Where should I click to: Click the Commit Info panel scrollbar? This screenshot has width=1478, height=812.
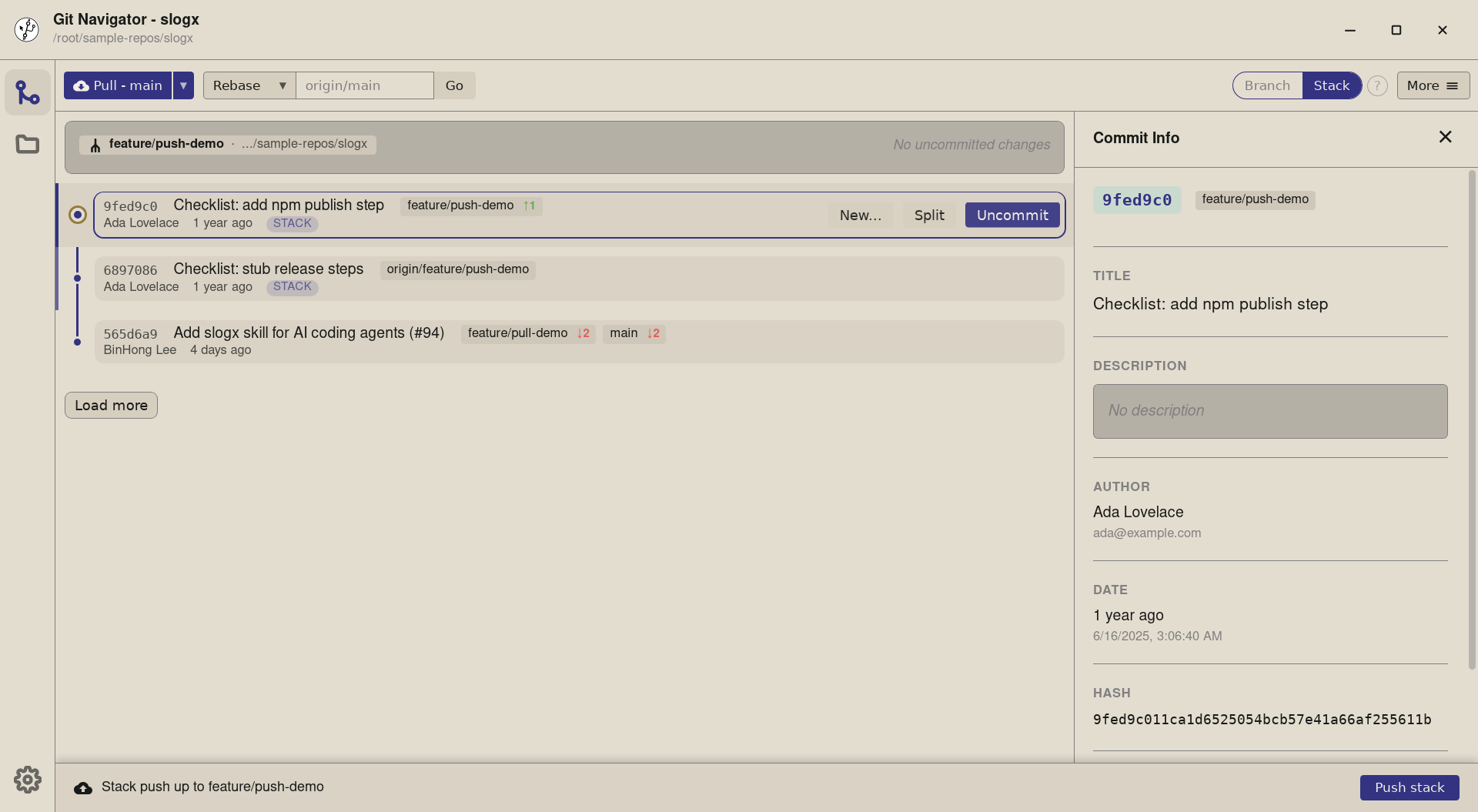tap(1473, 419)
